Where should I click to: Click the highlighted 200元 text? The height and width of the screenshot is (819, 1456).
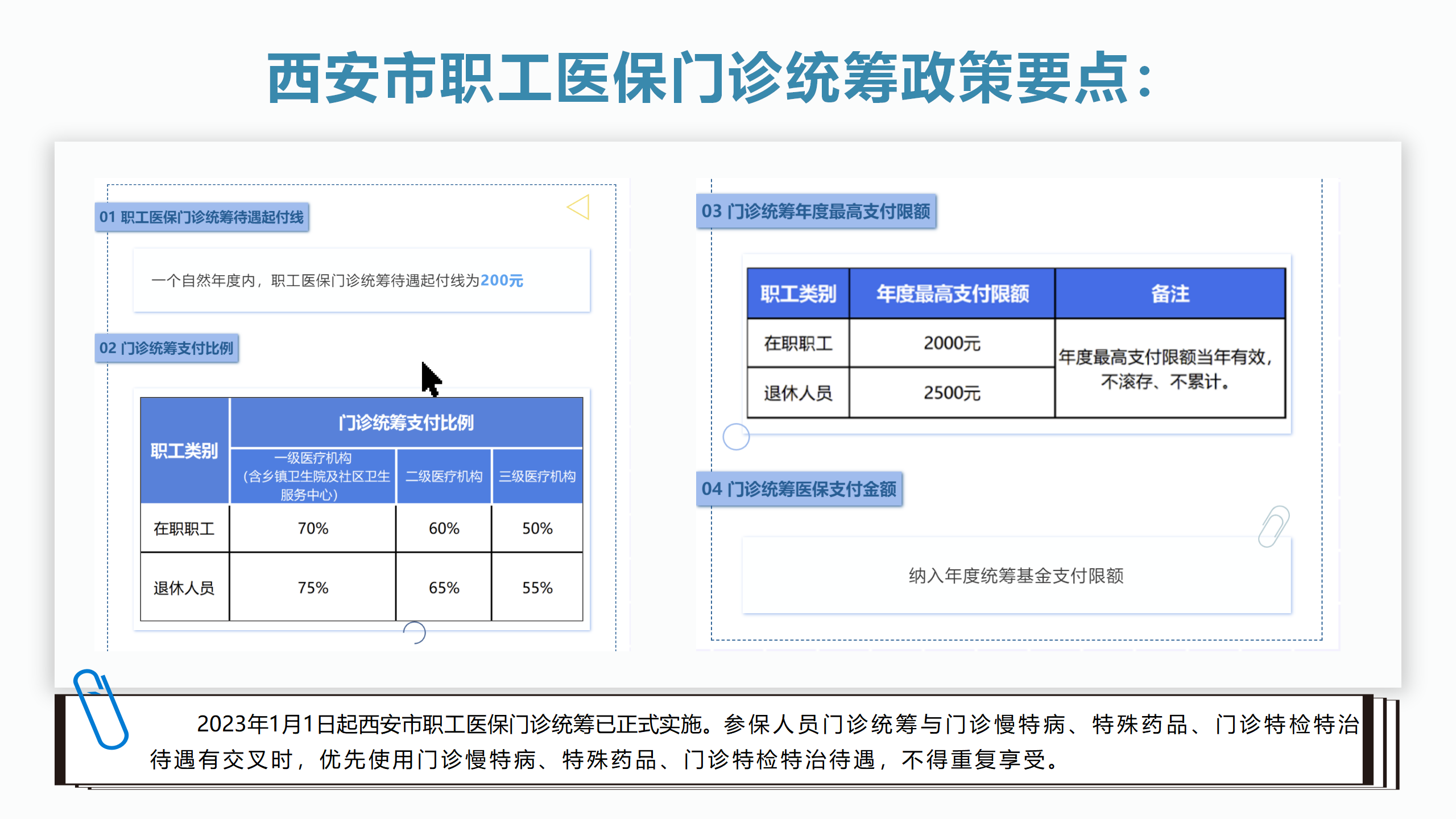[502, 280]
